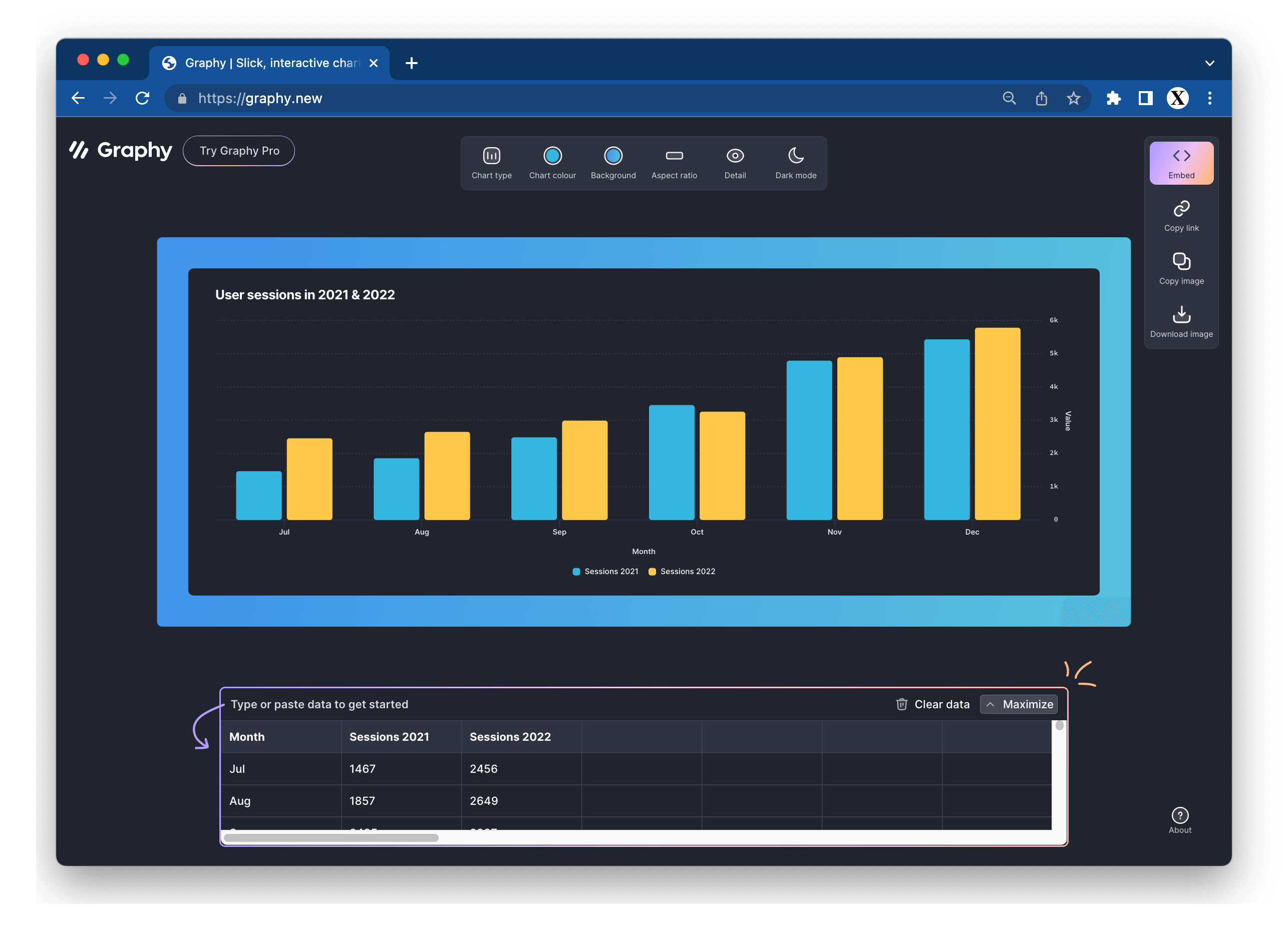
Task: Open a new browser tab
Action: point(412,63)
